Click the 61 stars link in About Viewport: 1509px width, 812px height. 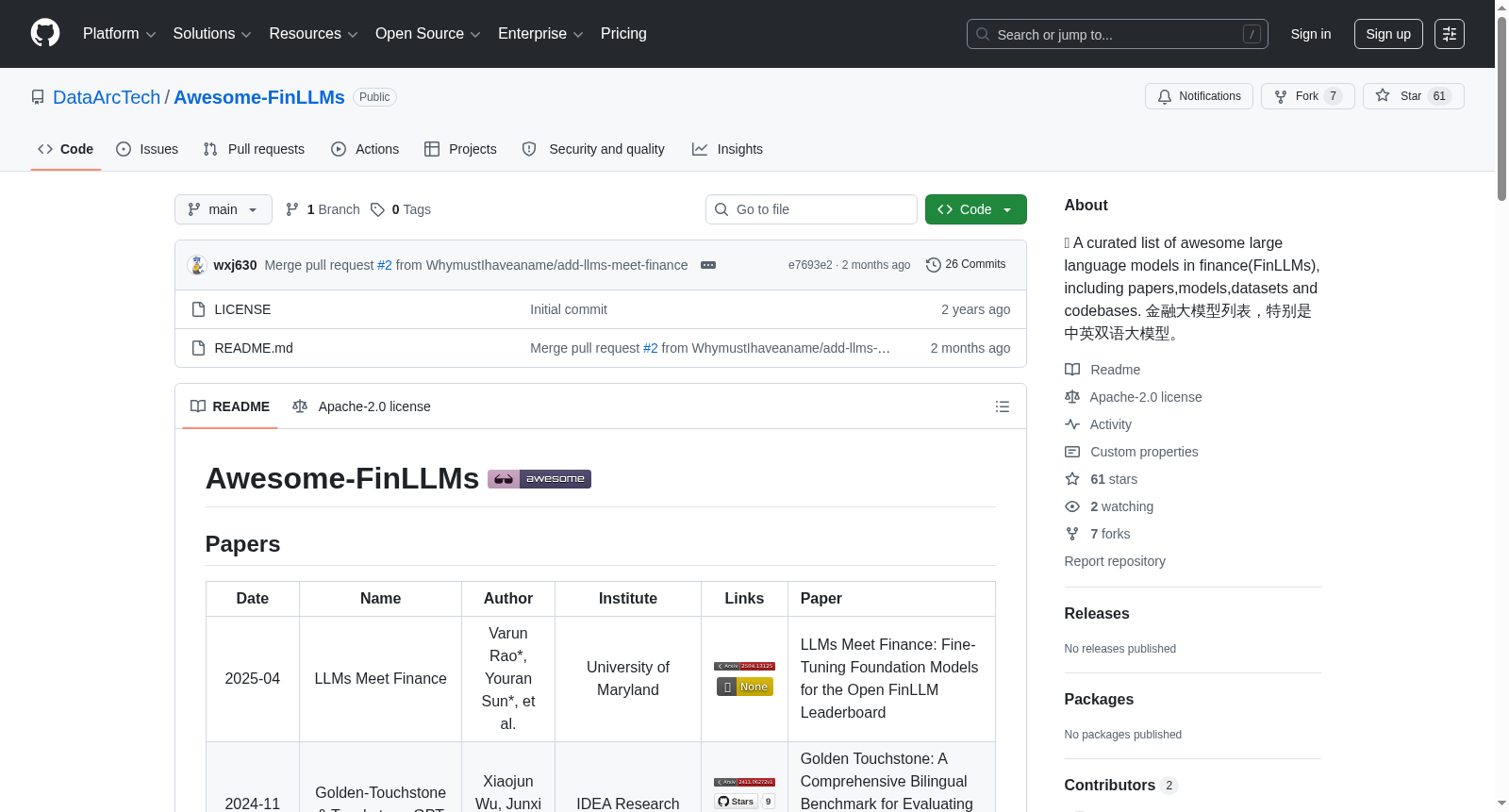coord(1114,479)
